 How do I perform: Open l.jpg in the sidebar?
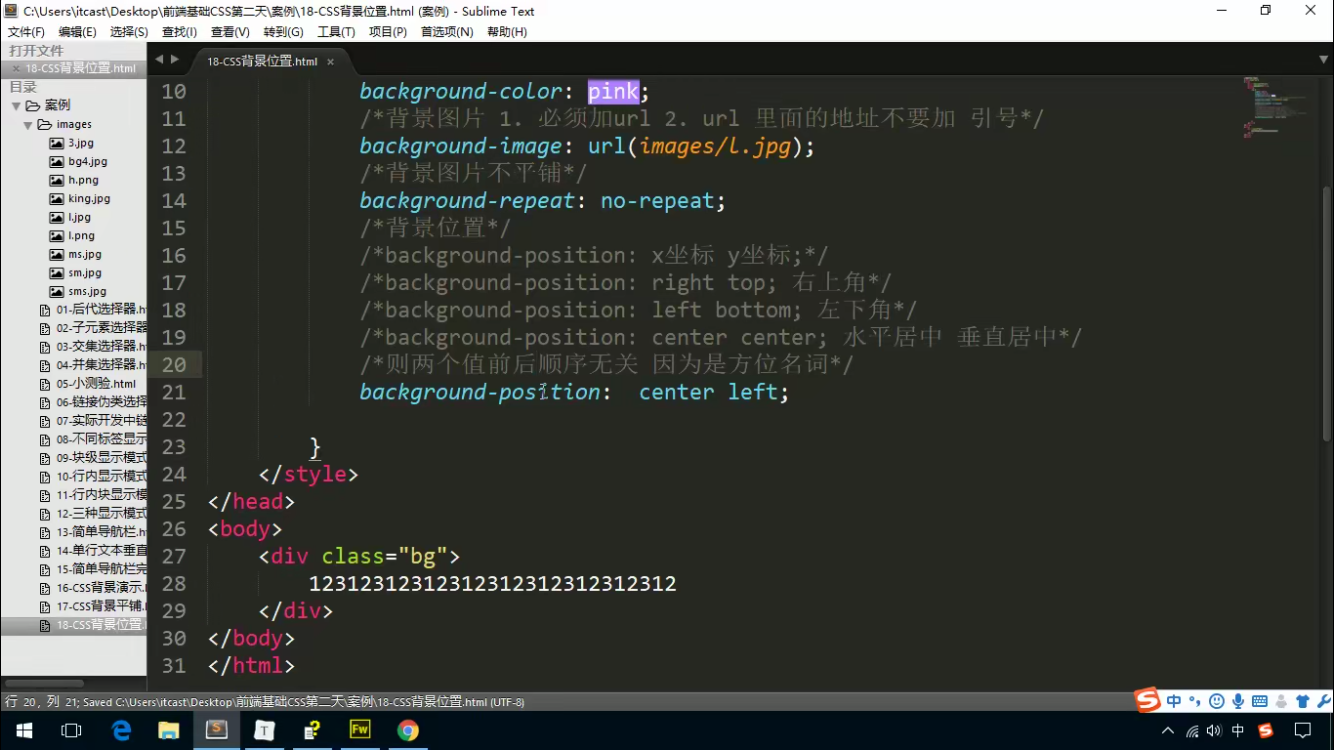(79, 217)
